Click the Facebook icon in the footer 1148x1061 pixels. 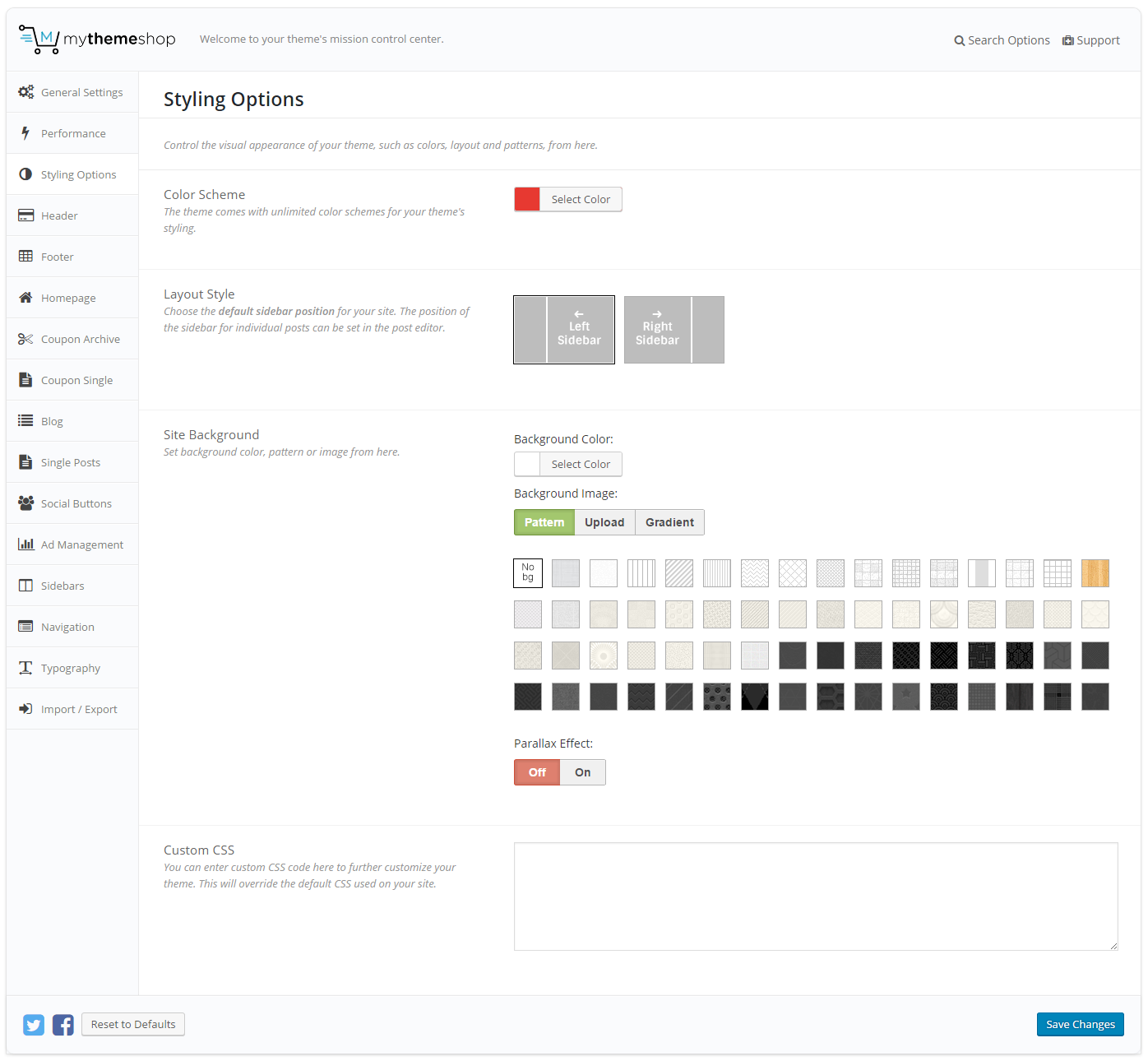[x=63, y=1025]
